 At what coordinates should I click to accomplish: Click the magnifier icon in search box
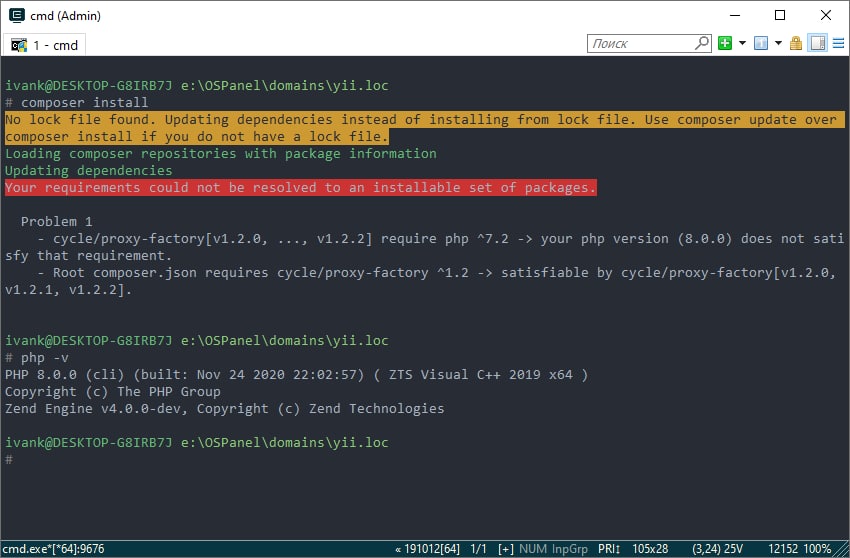(x=702, y=43)
